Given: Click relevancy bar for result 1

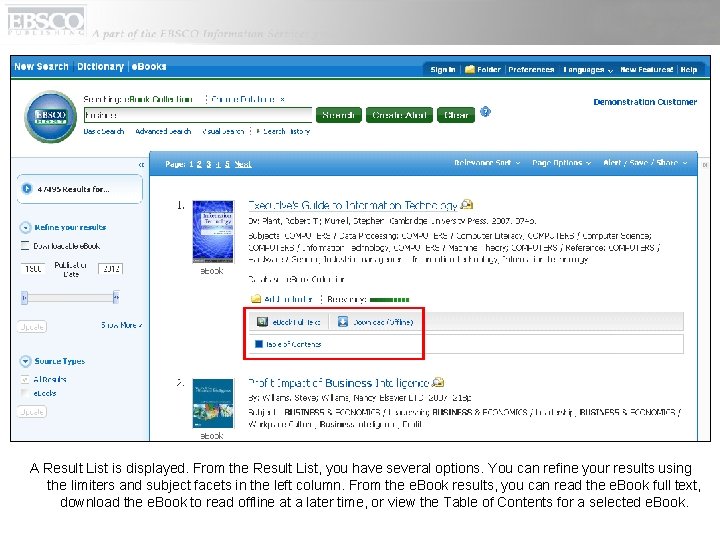Looking at the screenshot, I should (389, 299).
